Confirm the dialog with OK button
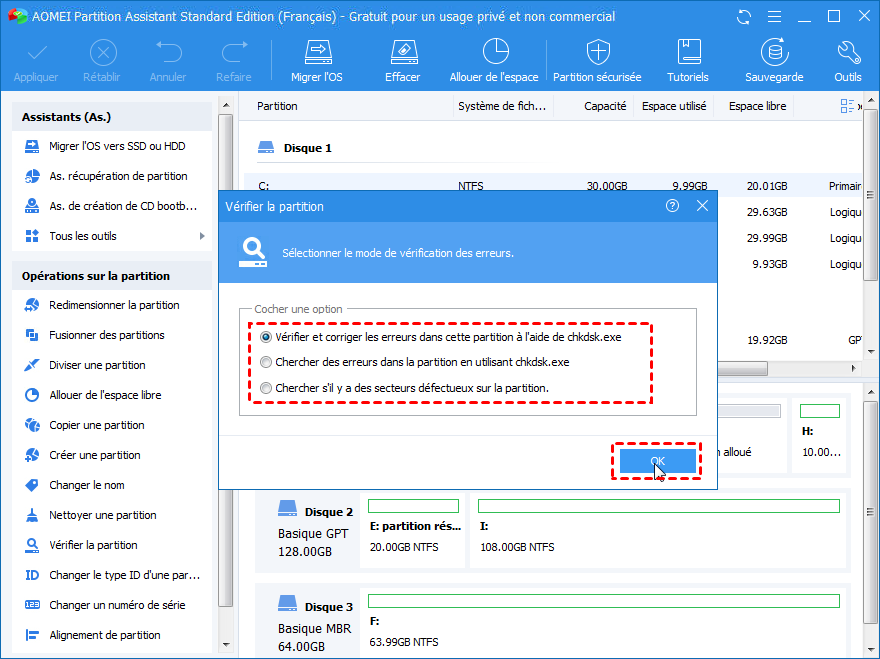Viewport: 880px width, 659px height. click(657, 461)
